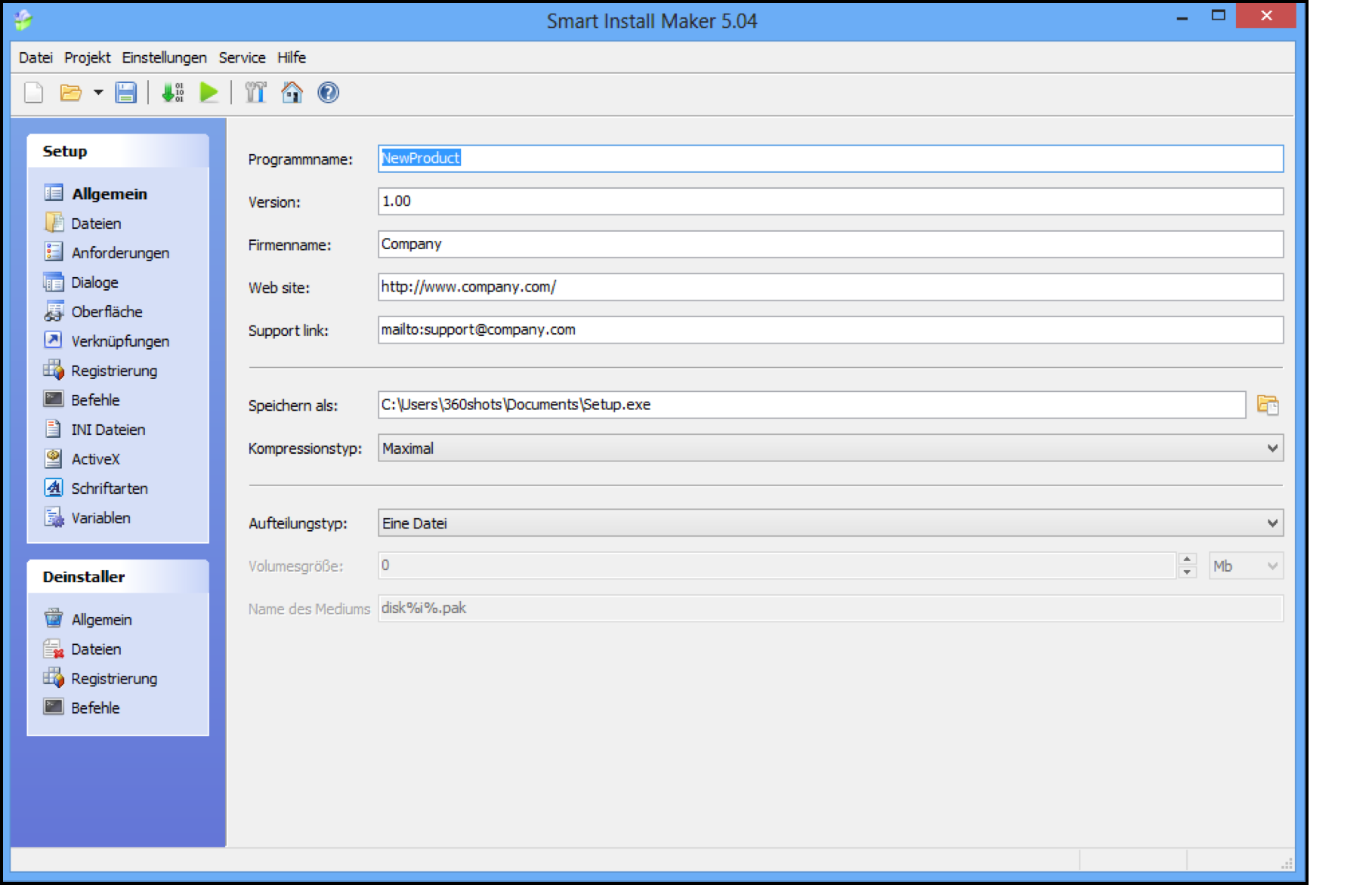Open the Projekt menu
This screenshot has height=888, width=1372.
point(87,57)
